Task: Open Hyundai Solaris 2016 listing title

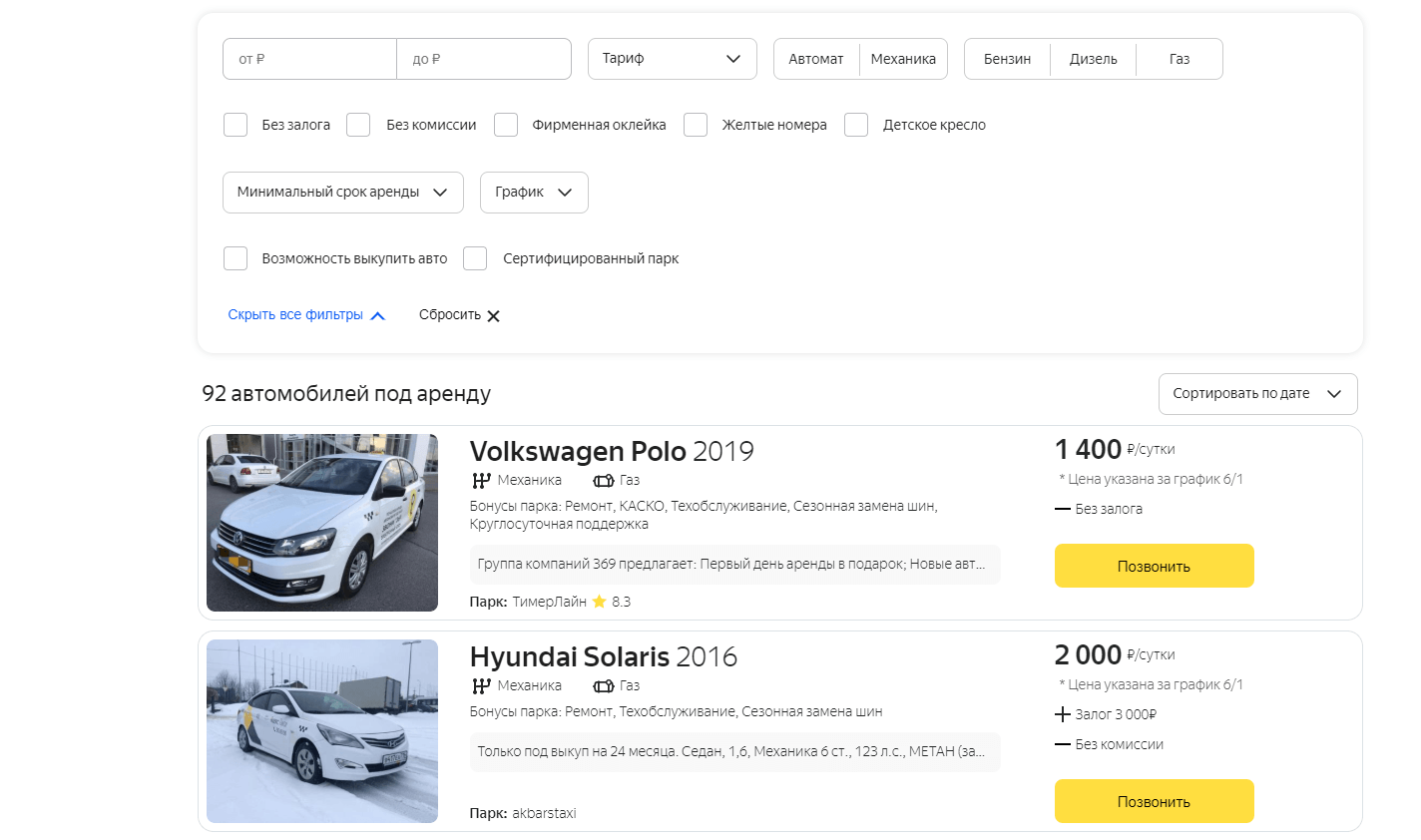Action: 604,656
